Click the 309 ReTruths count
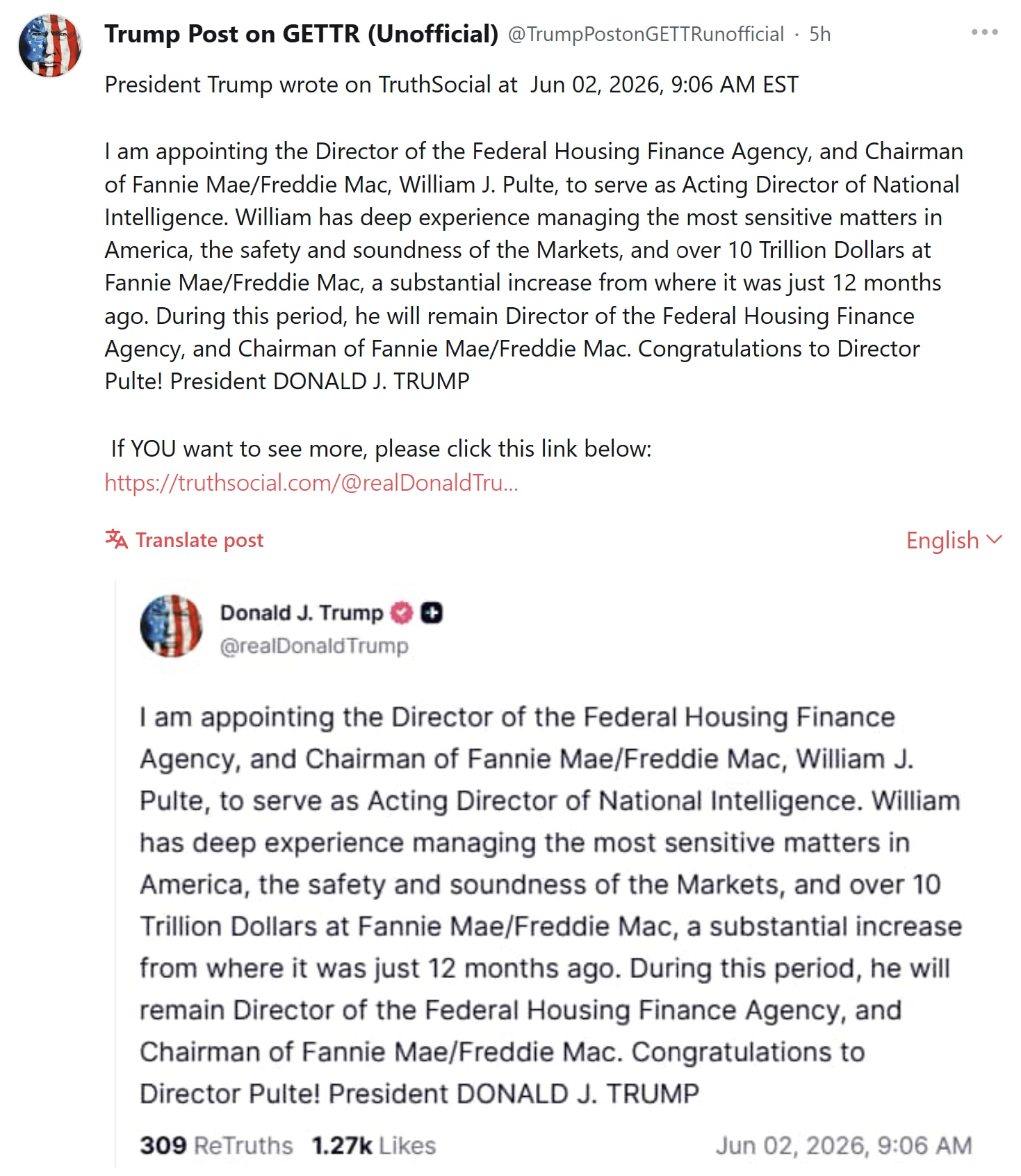Viewport: 1021px width, 1176px height. tap(216, 1145)
